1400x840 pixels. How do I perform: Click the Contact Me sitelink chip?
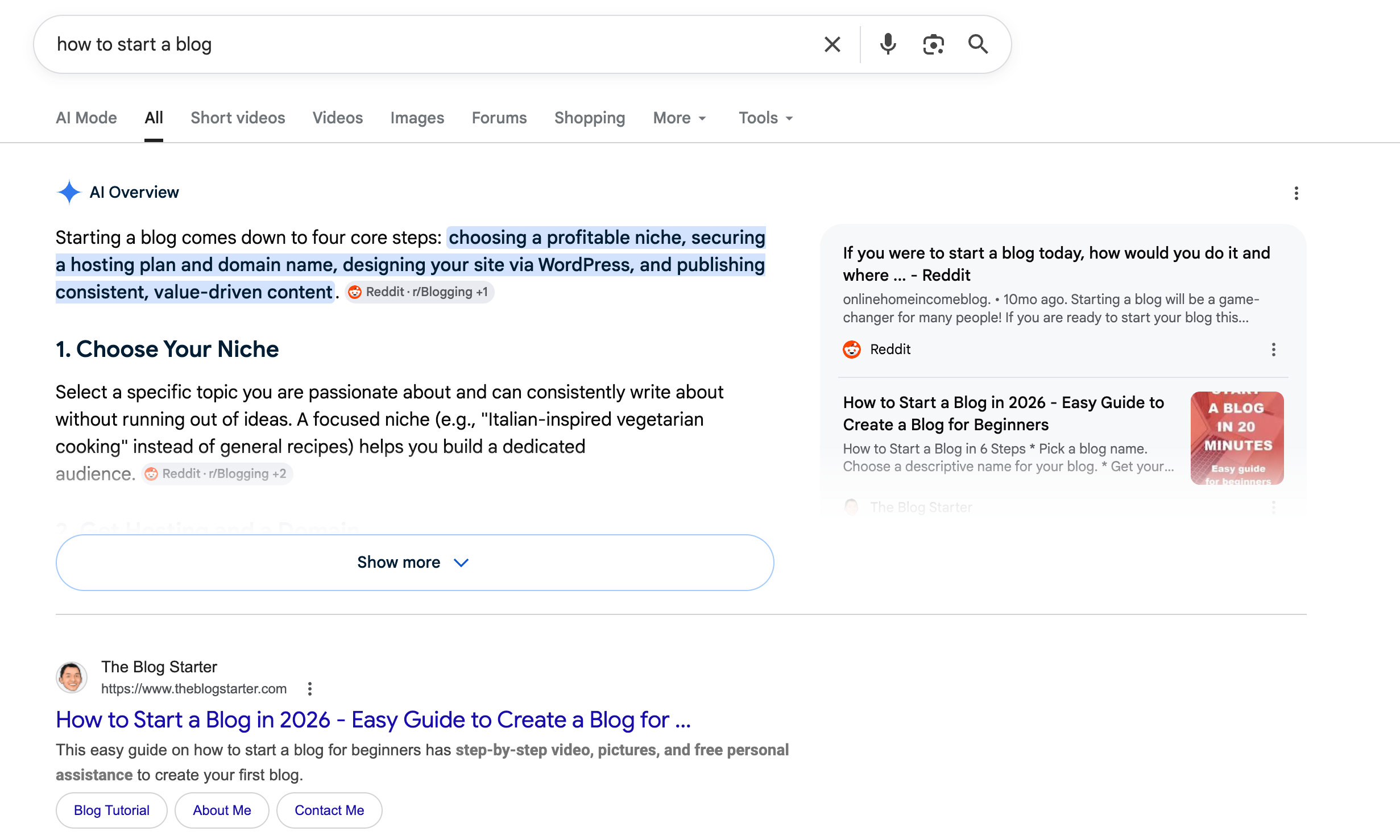(329, 810)
